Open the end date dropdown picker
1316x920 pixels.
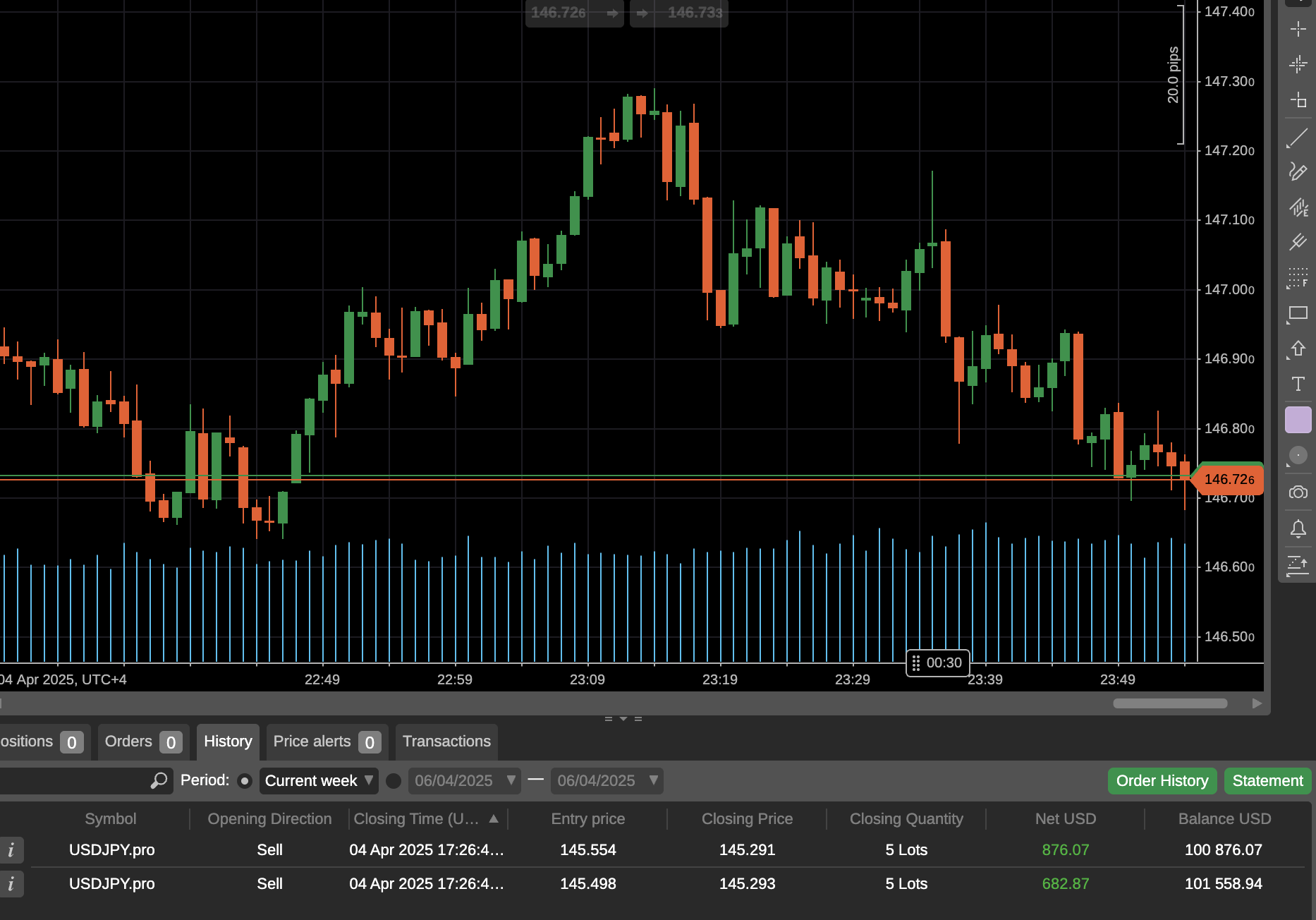607,781
